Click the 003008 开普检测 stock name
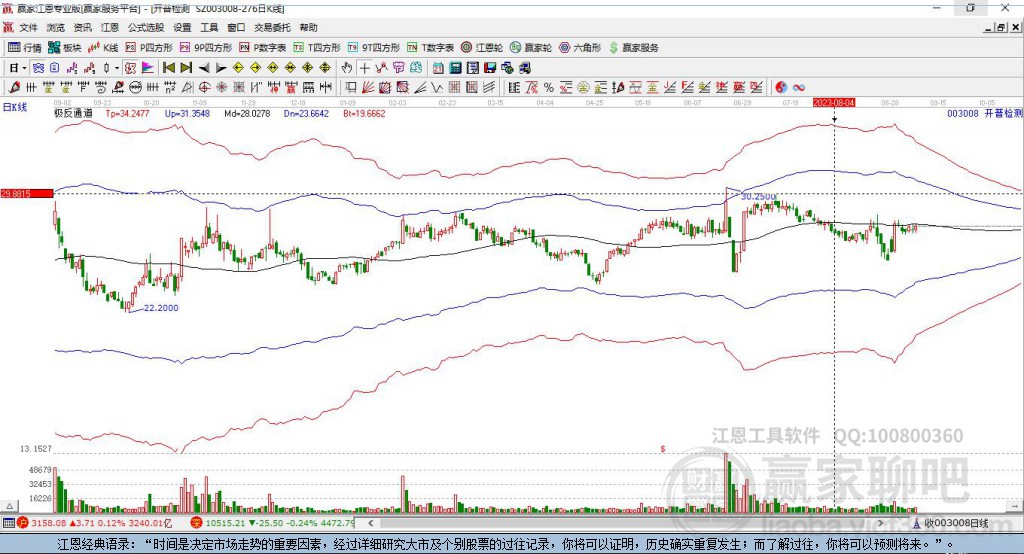Viewport: 1024px width, 554px height. click(x=985, y=113)
